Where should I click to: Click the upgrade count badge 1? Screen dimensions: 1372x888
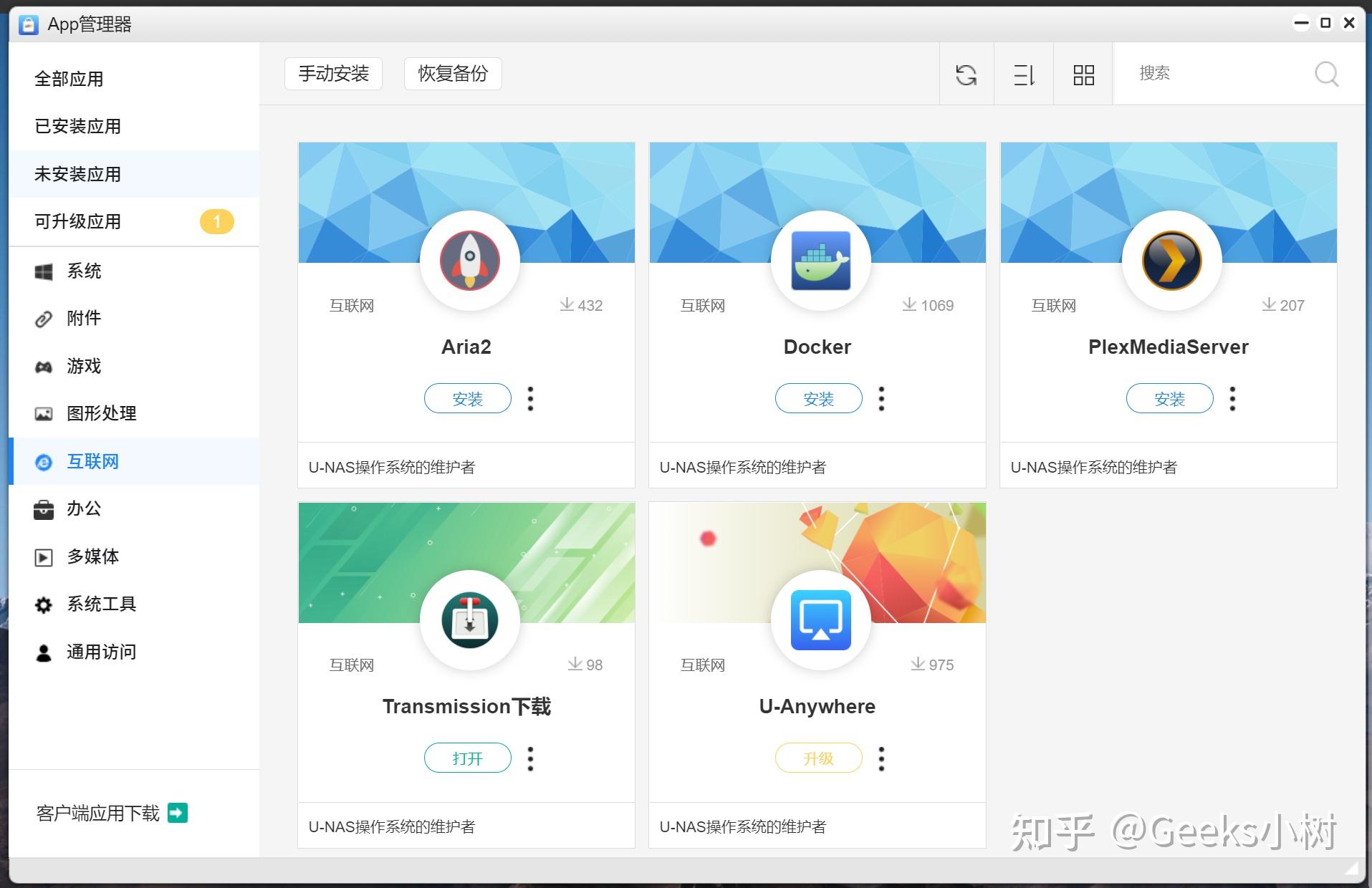(216, 221)
